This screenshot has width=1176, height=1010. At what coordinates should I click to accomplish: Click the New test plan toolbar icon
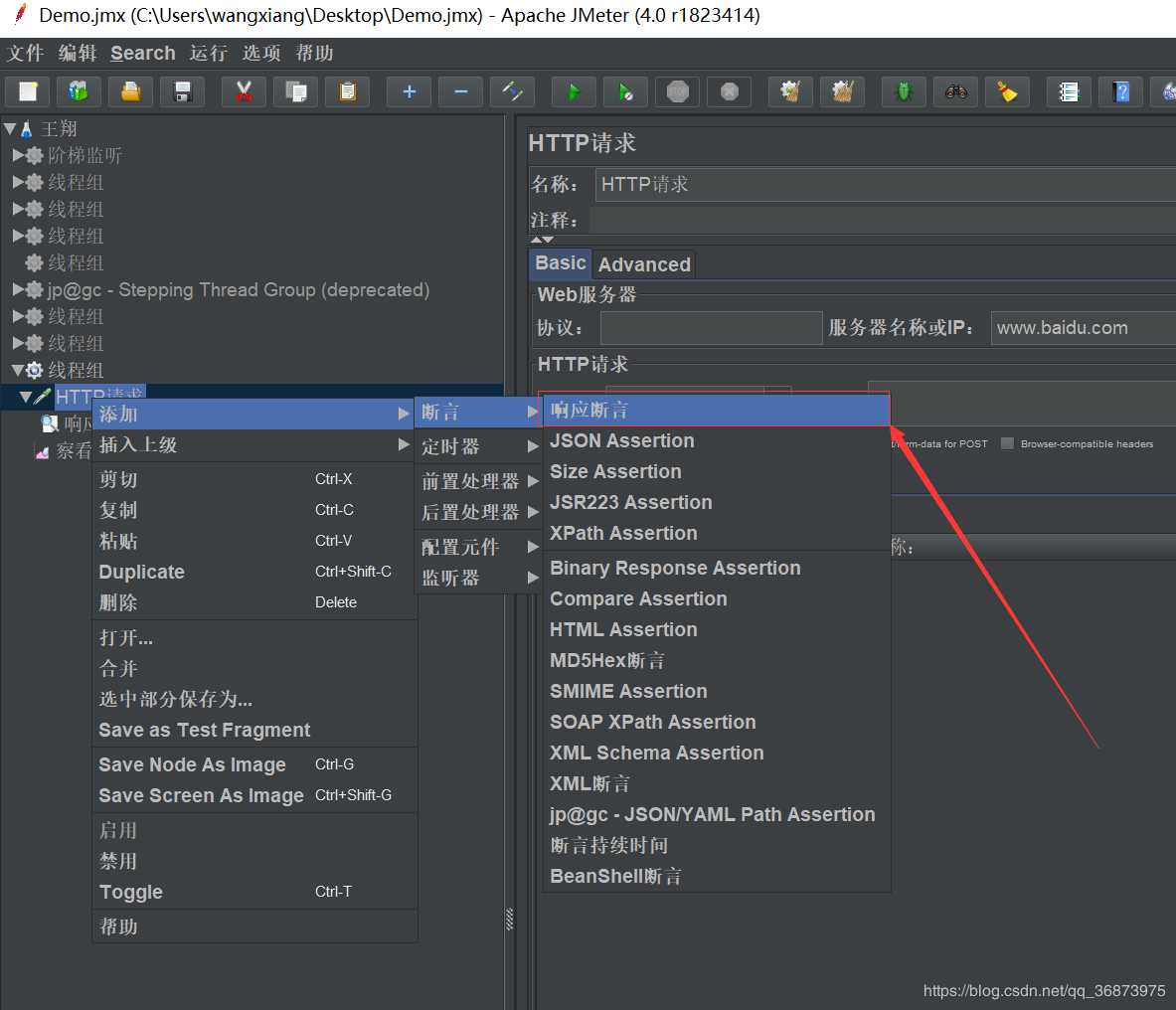pos(28,92)
